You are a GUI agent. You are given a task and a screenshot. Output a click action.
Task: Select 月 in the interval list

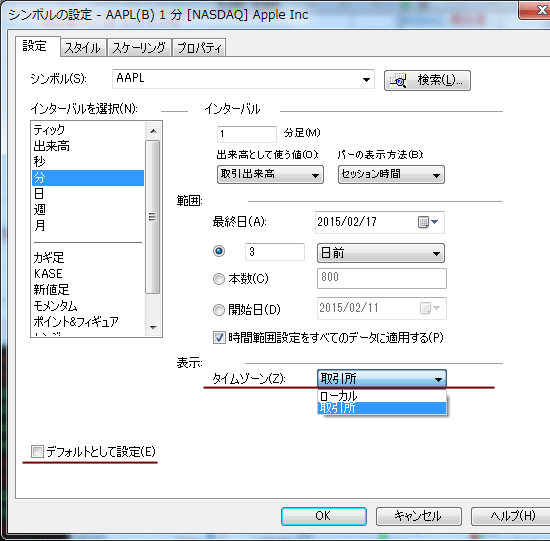click(88, 225)
